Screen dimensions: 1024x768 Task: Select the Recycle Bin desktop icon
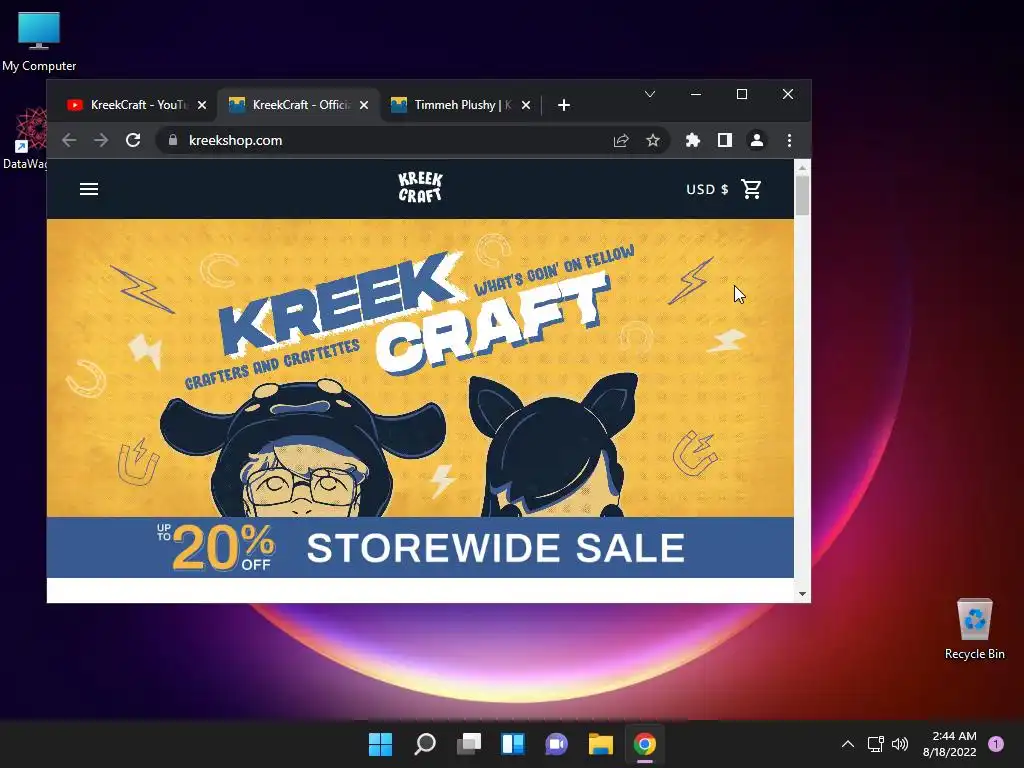pos(975,630)
